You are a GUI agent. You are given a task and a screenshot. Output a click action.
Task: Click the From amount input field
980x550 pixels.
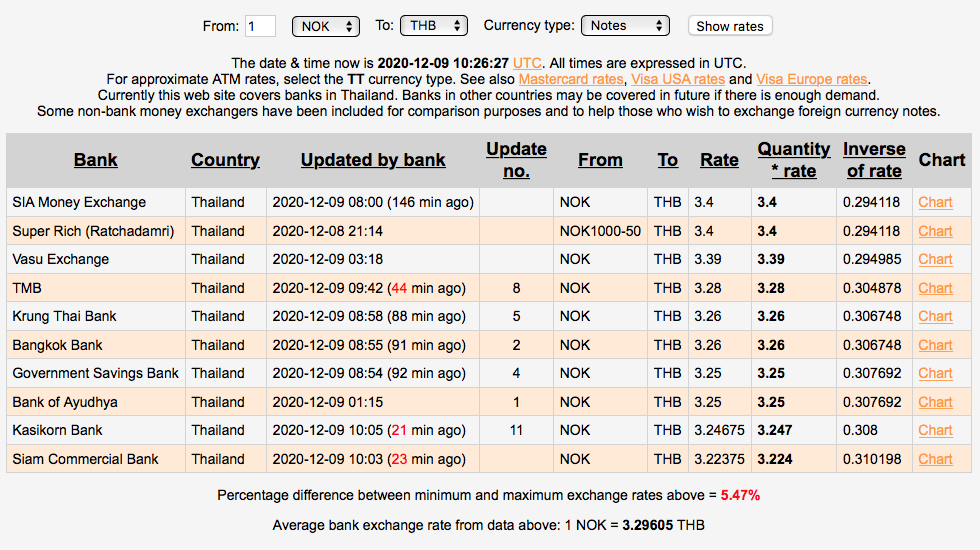coord(260,26)
